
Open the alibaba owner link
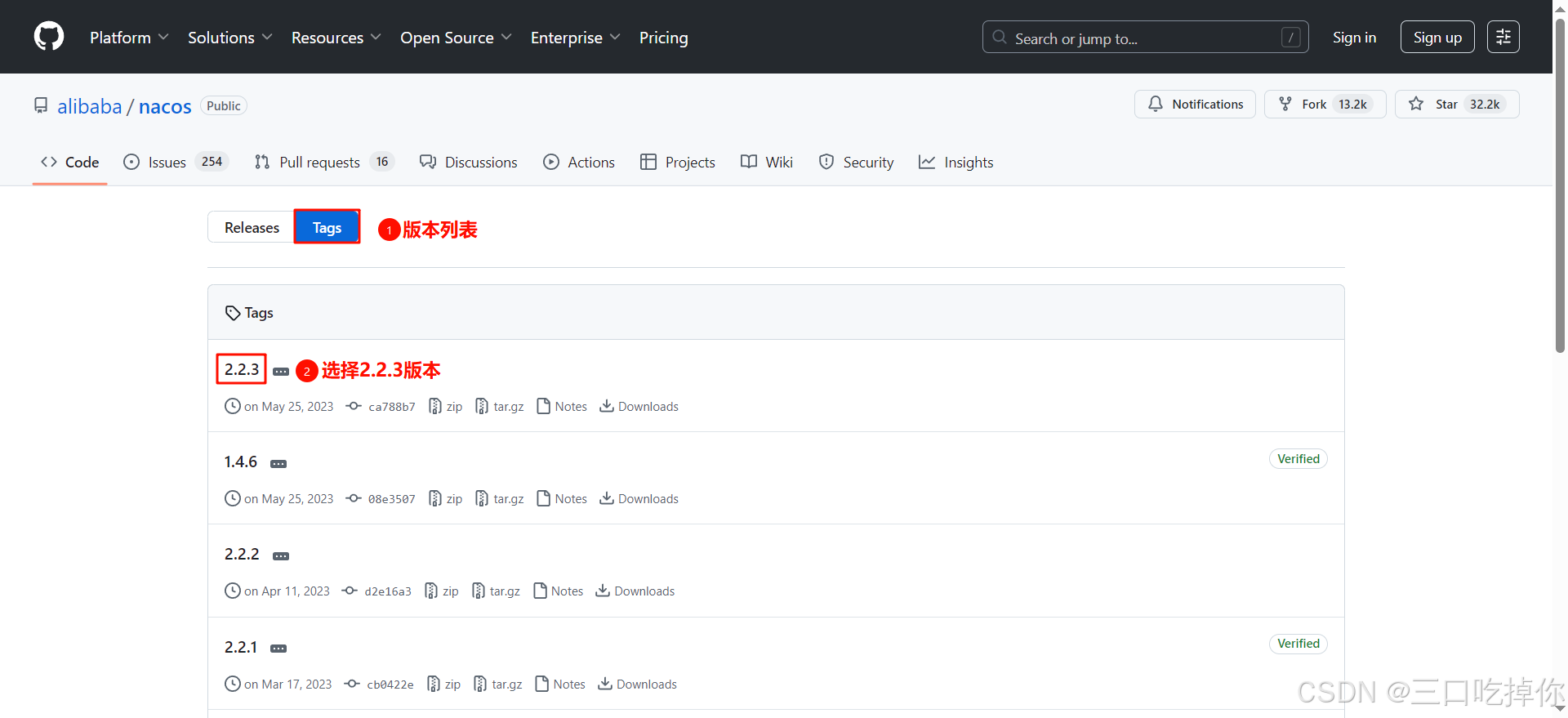click(x=89, y=106)
